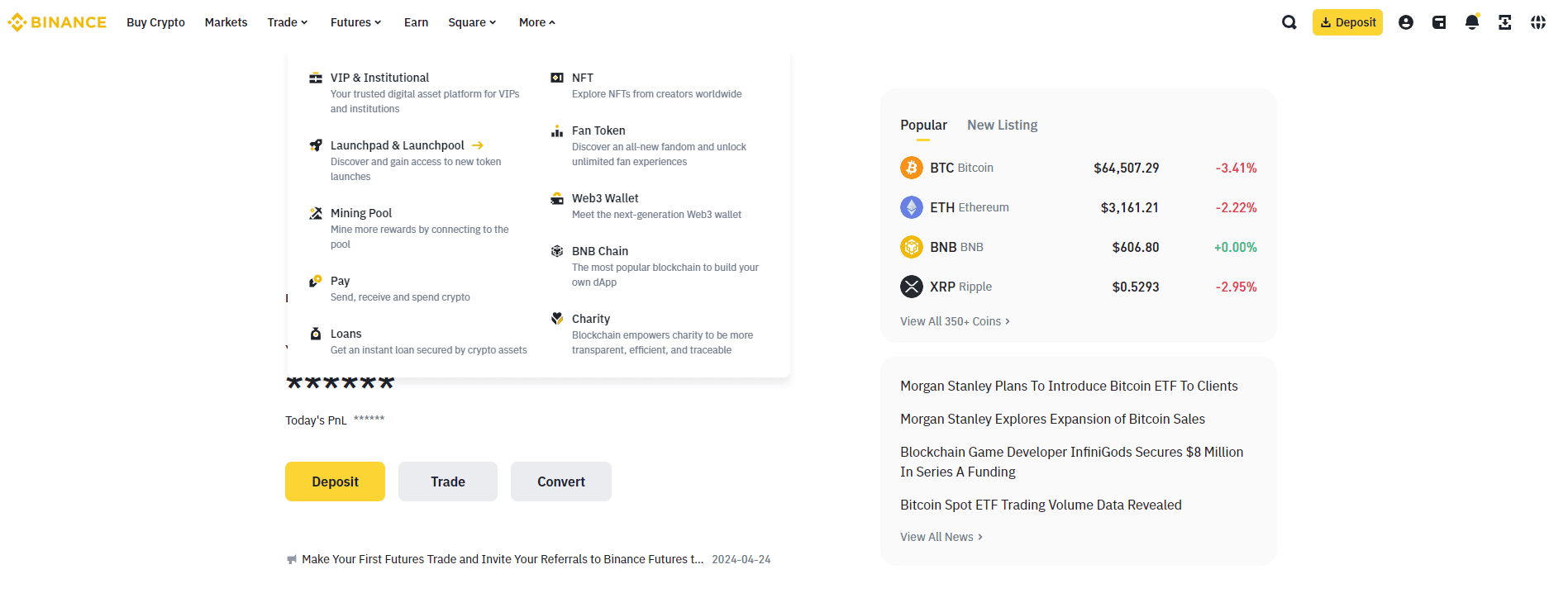1568x593 pixels.
Task: Collapse the More dropdown menu
Action: pyautogui.click(x=536, y=22)
